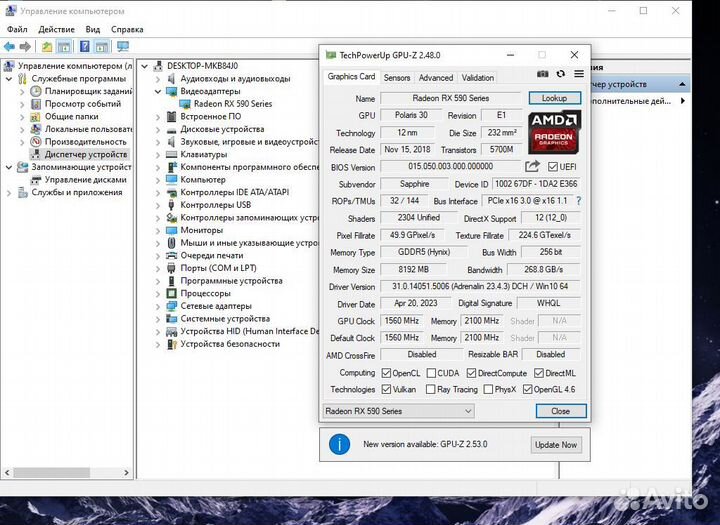Click the Processors device icon
Screen dimensions: 720x525
coord(171,293)
